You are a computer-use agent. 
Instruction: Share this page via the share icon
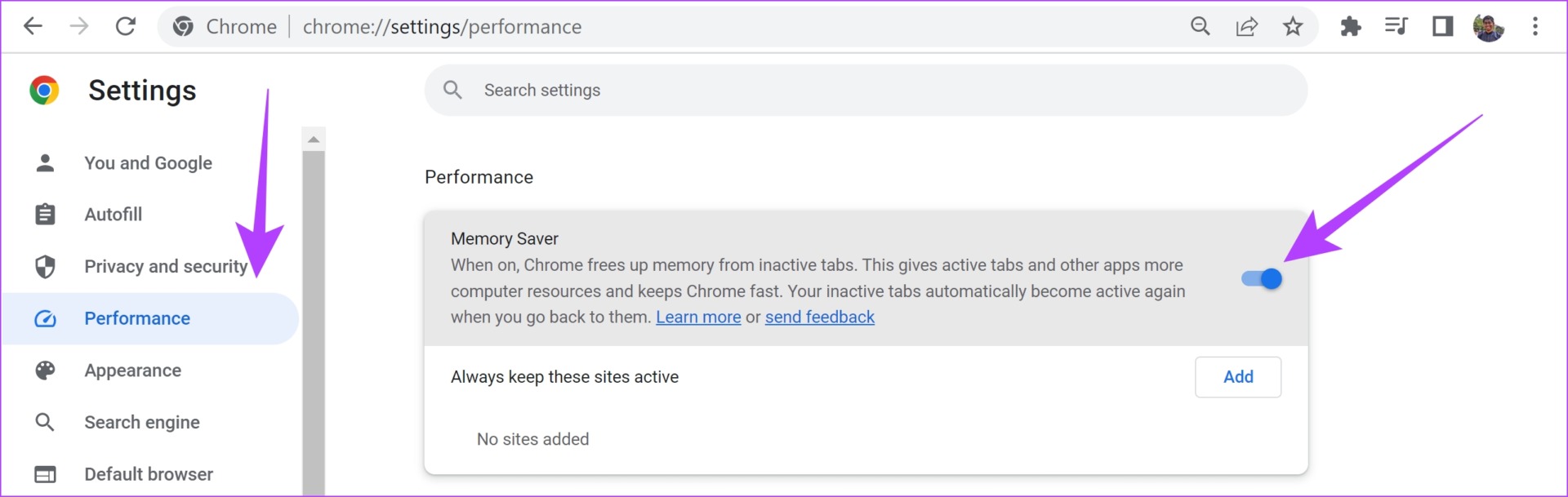(1246, 26)
